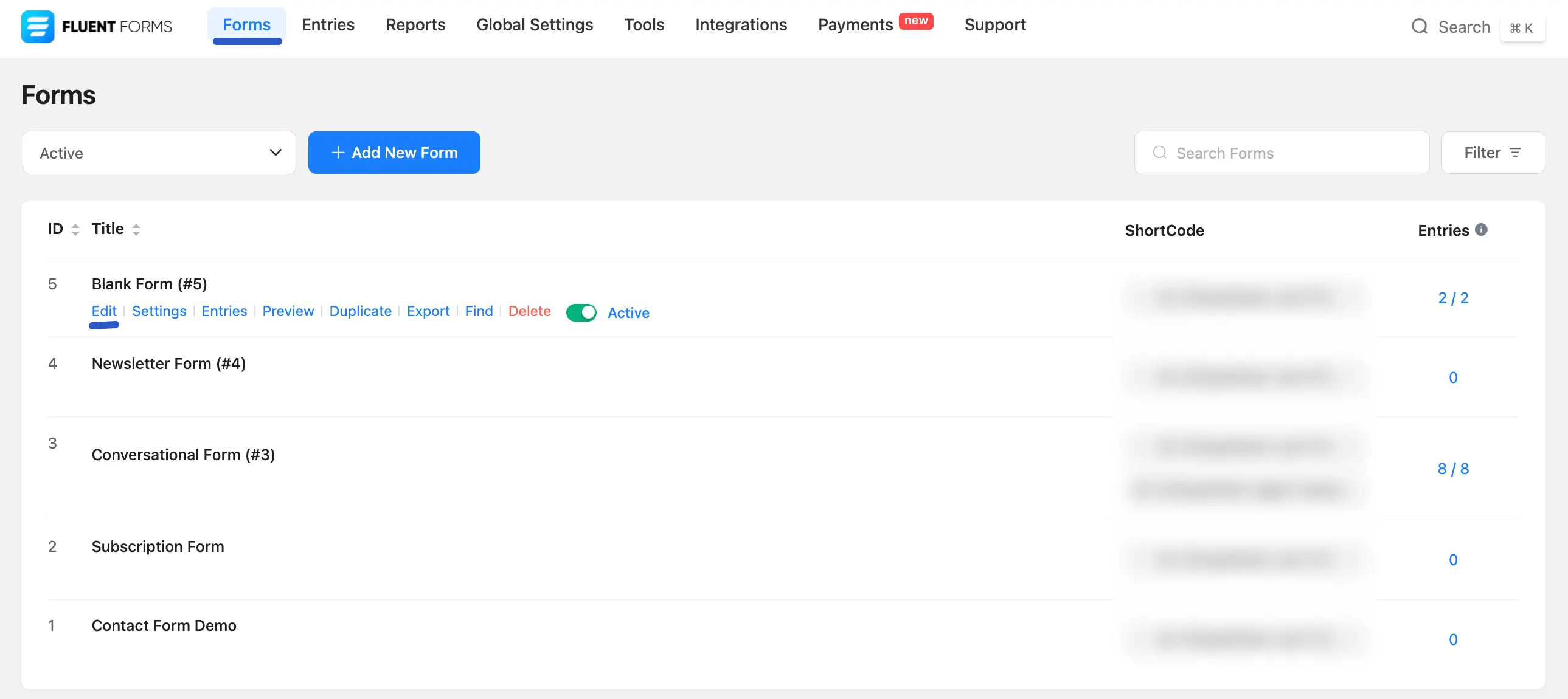Expand the form status selector
This screenshot has width=1568, height=699.
point(158,153)
